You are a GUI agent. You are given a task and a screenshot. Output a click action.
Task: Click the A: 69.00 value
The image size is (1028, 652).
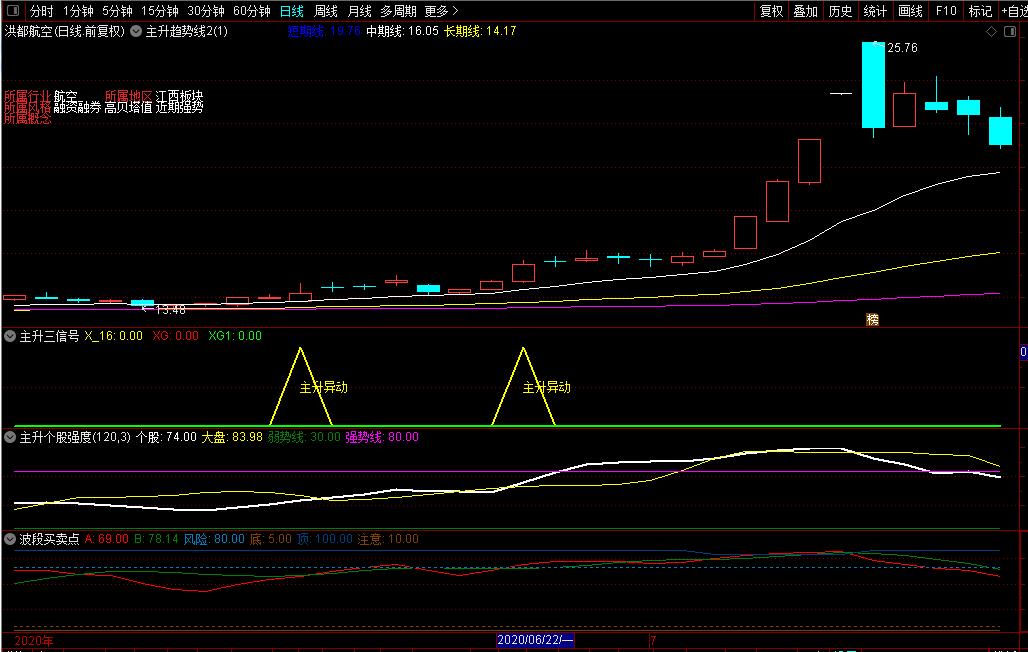106,539
